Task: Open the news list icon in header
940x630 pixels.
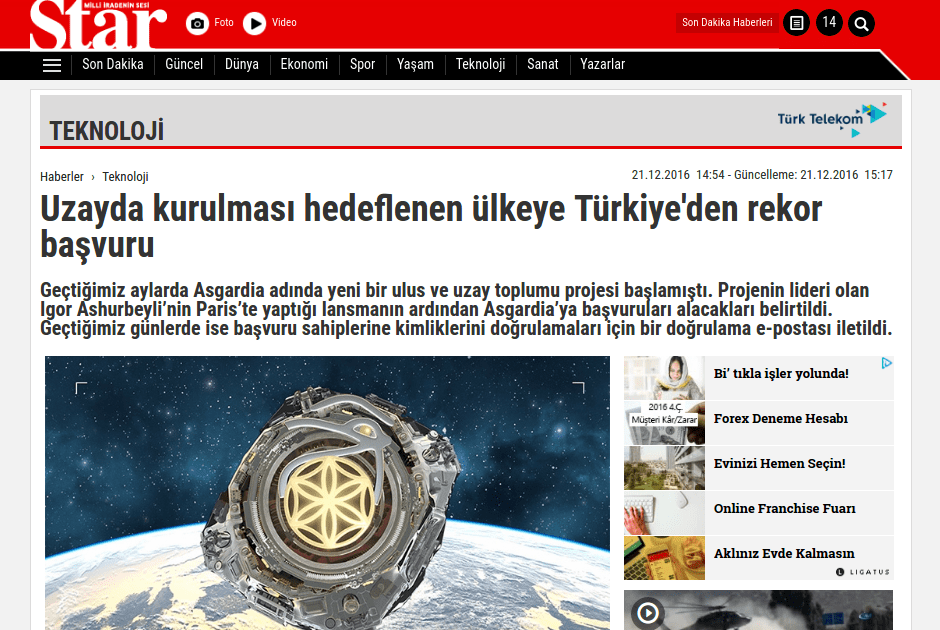Action: point(796,23)
